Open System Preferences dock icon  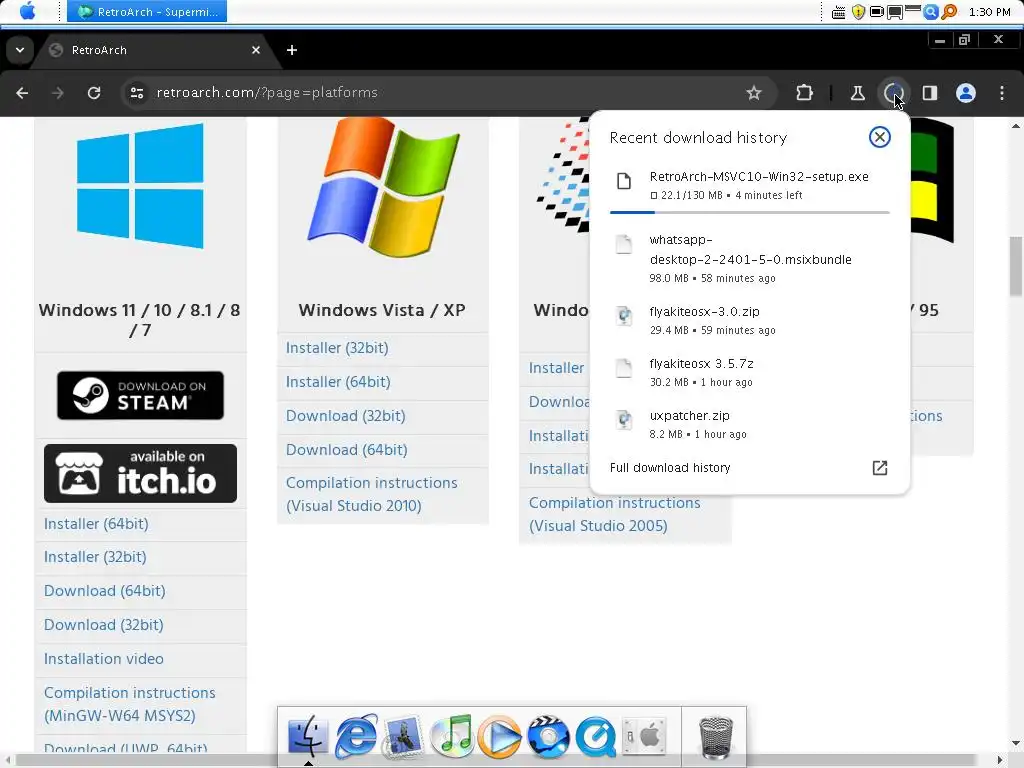click(644, 737)
